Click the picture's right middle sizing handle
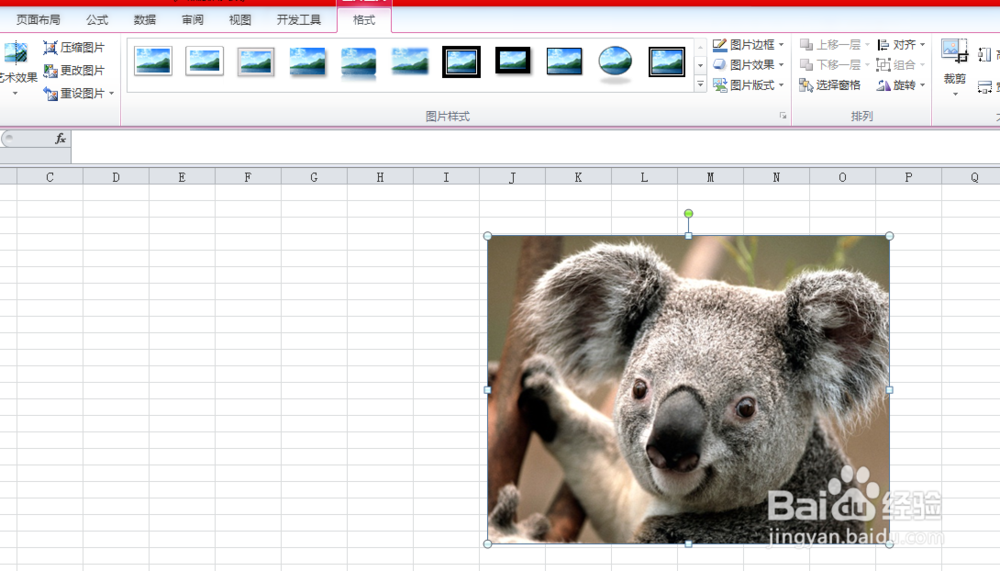This screenshot has width=1000, height=571. click(890, 390)
